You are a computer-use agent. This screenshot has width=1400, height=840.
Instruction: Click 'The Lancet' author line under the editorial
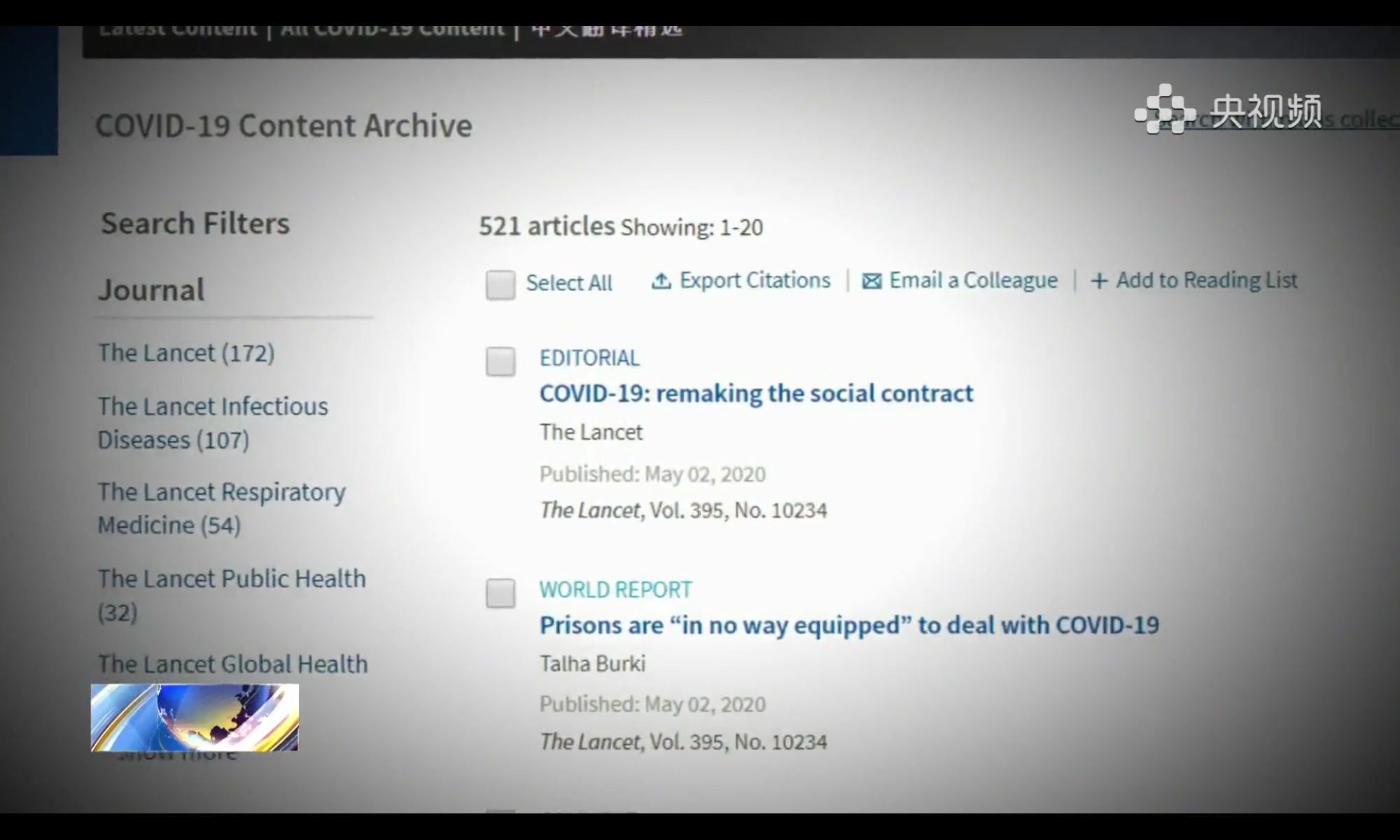[591, 433]
